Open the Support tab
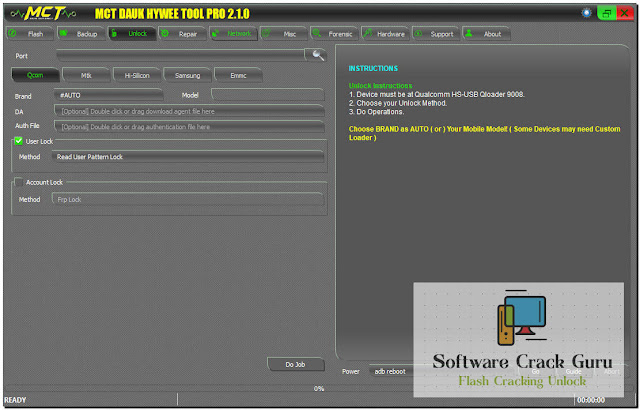This screenshot has width=640, height=410. tap(436, 34)
